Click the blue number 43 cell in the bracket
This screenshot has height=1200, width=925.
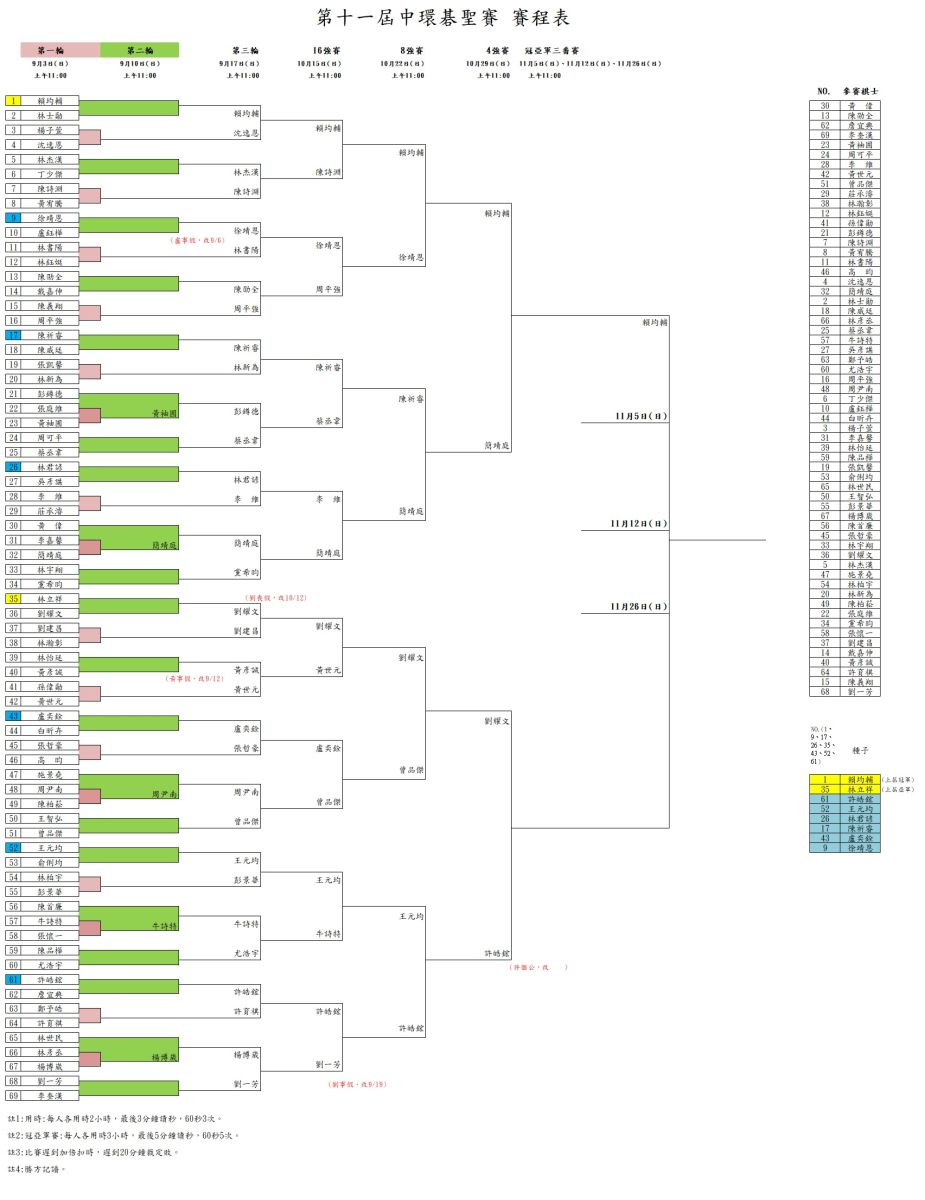(13, 715)
